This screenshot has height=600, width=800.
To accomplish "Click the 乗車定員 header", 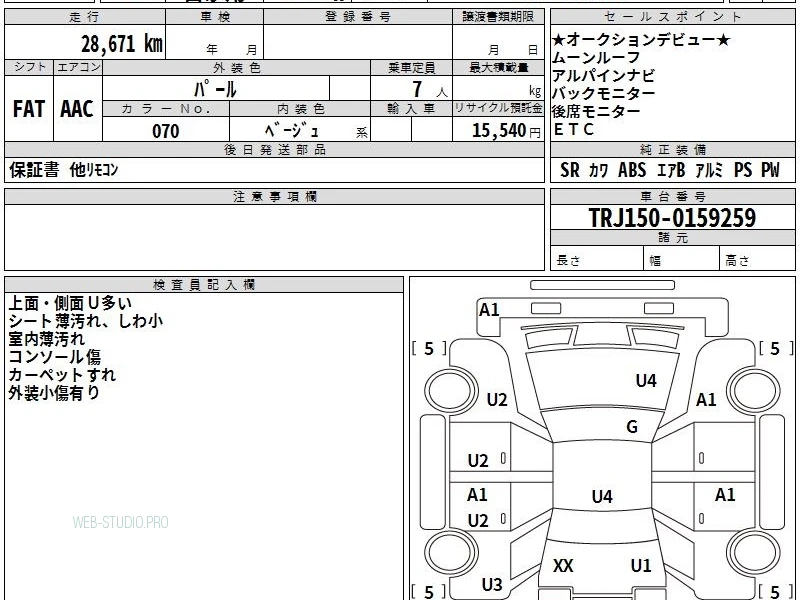I will [411, 67].
